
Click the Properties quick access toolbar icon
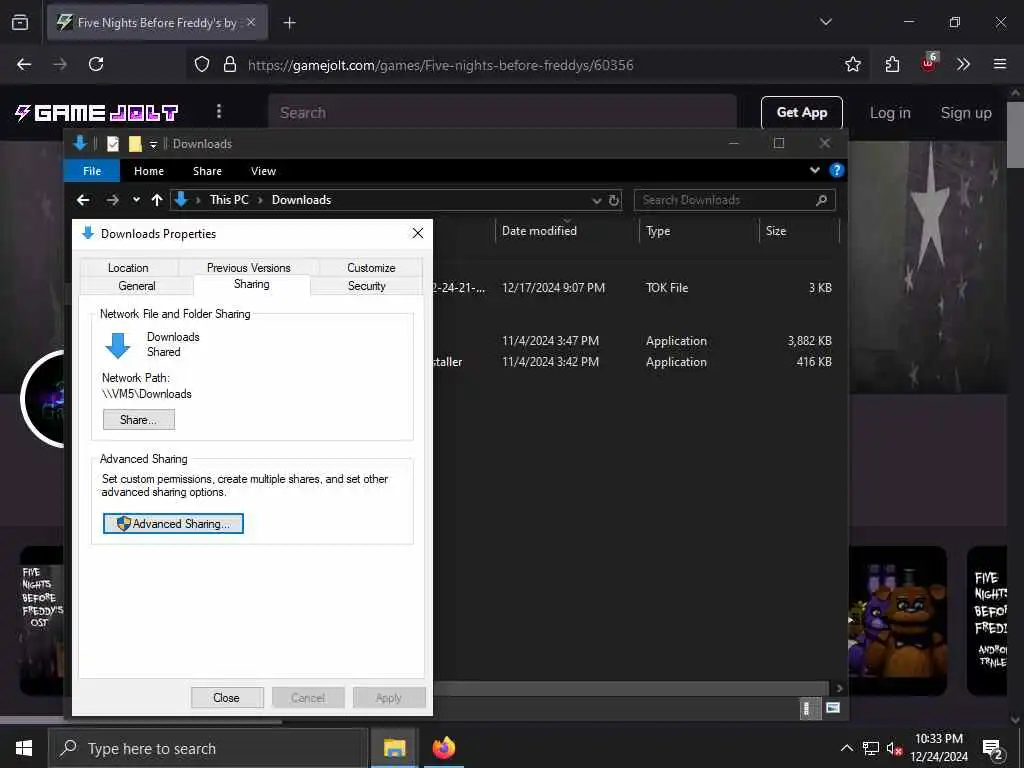(x=113, y=144)
